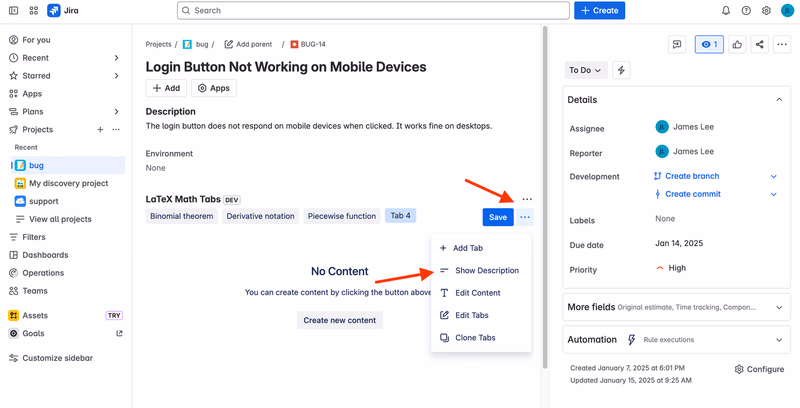Toggle the watch eye button
The height and width of the screenshot is (408, 800).
click(709, 44)
